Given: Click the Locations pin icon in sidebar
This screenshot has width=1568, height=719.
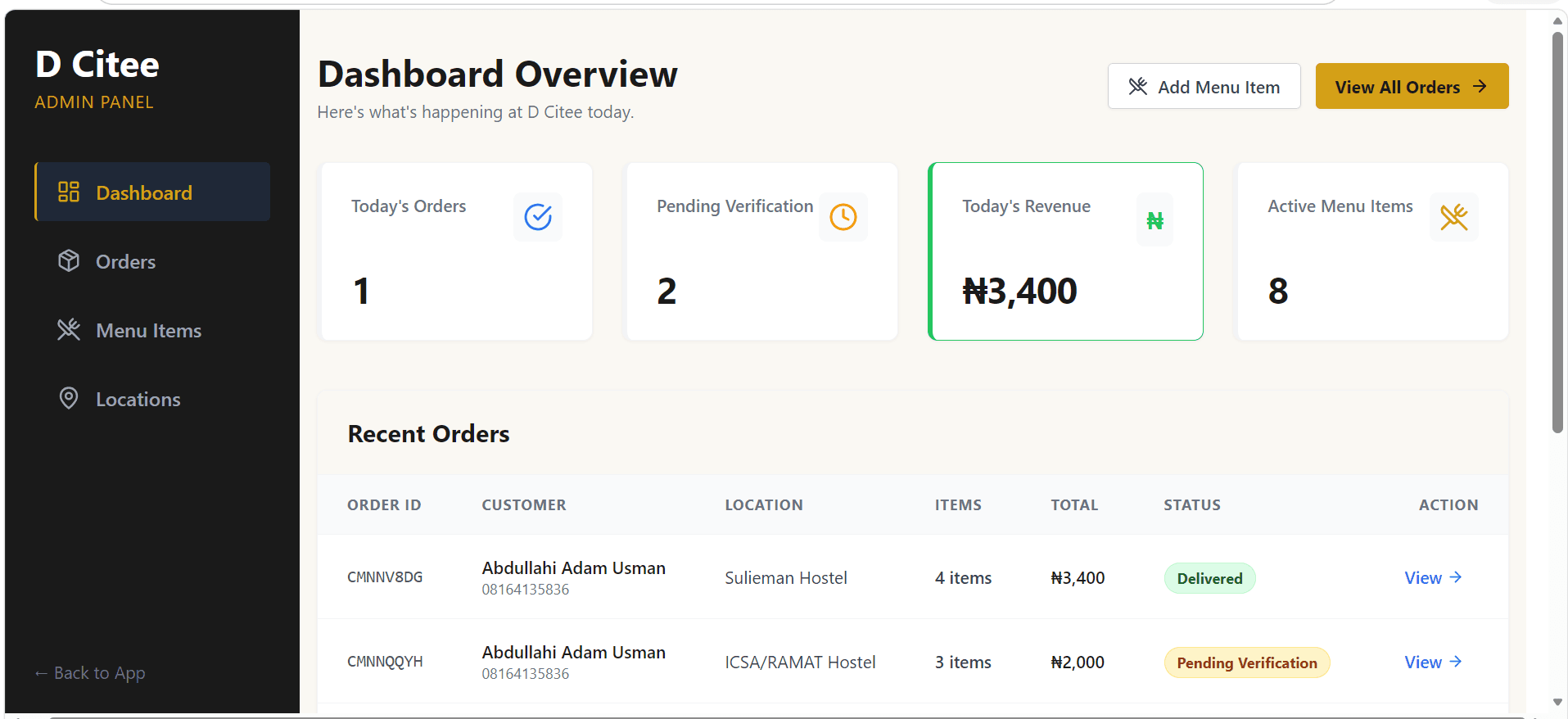Looking at the screenshot, I should (x=69, y=398).
